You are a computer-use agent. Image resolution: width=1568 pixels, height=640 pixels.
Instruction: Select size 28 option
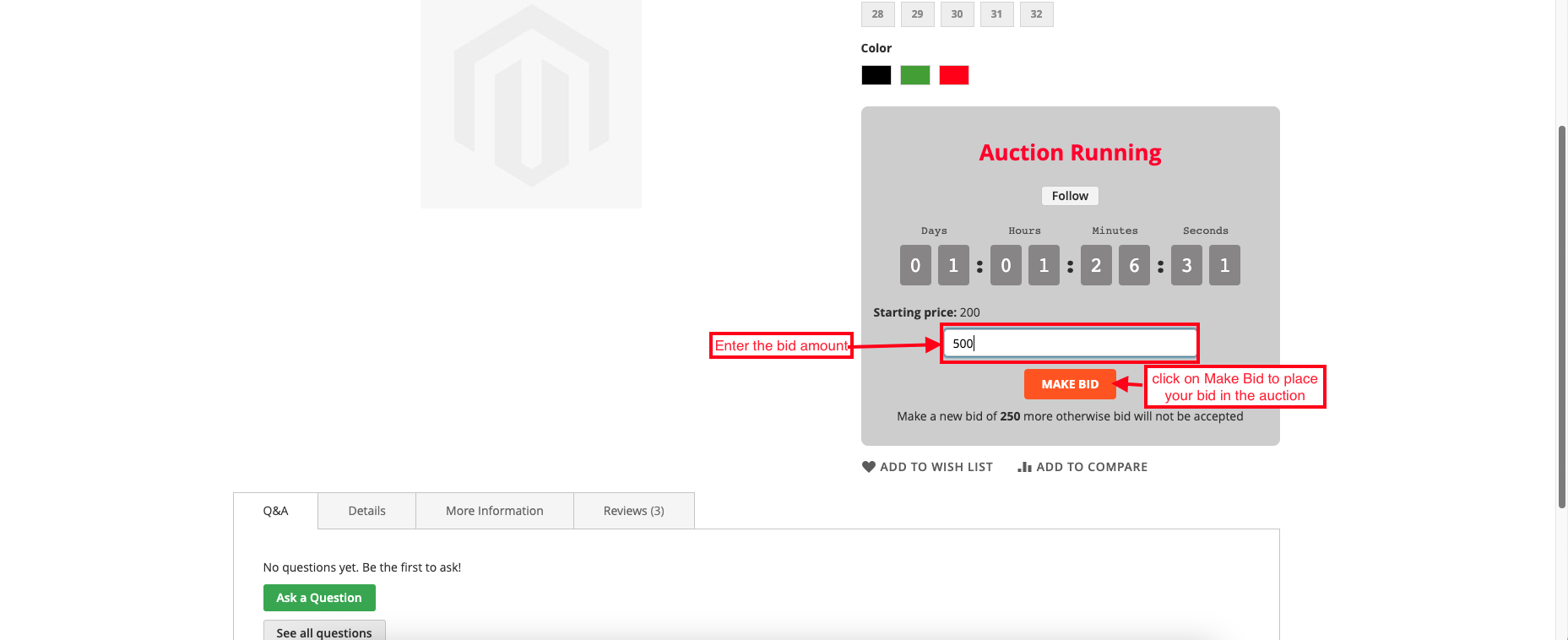pos(877,14)
